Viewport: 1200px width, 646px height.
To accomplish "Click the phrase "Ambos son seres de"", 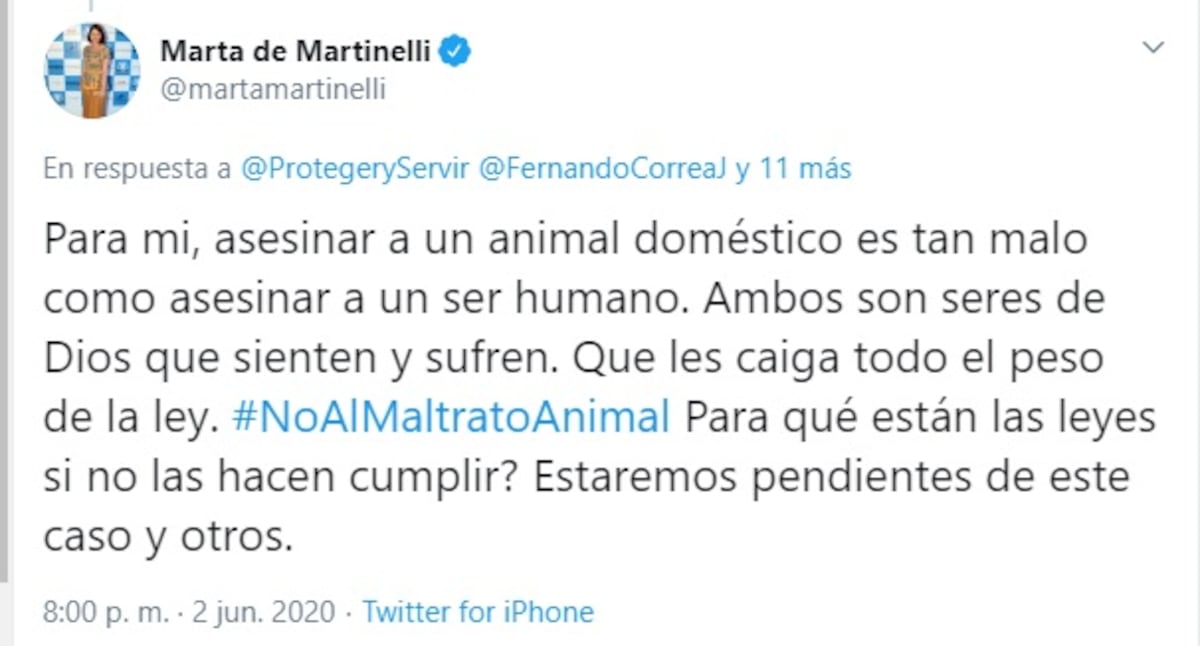I will 907,300.
